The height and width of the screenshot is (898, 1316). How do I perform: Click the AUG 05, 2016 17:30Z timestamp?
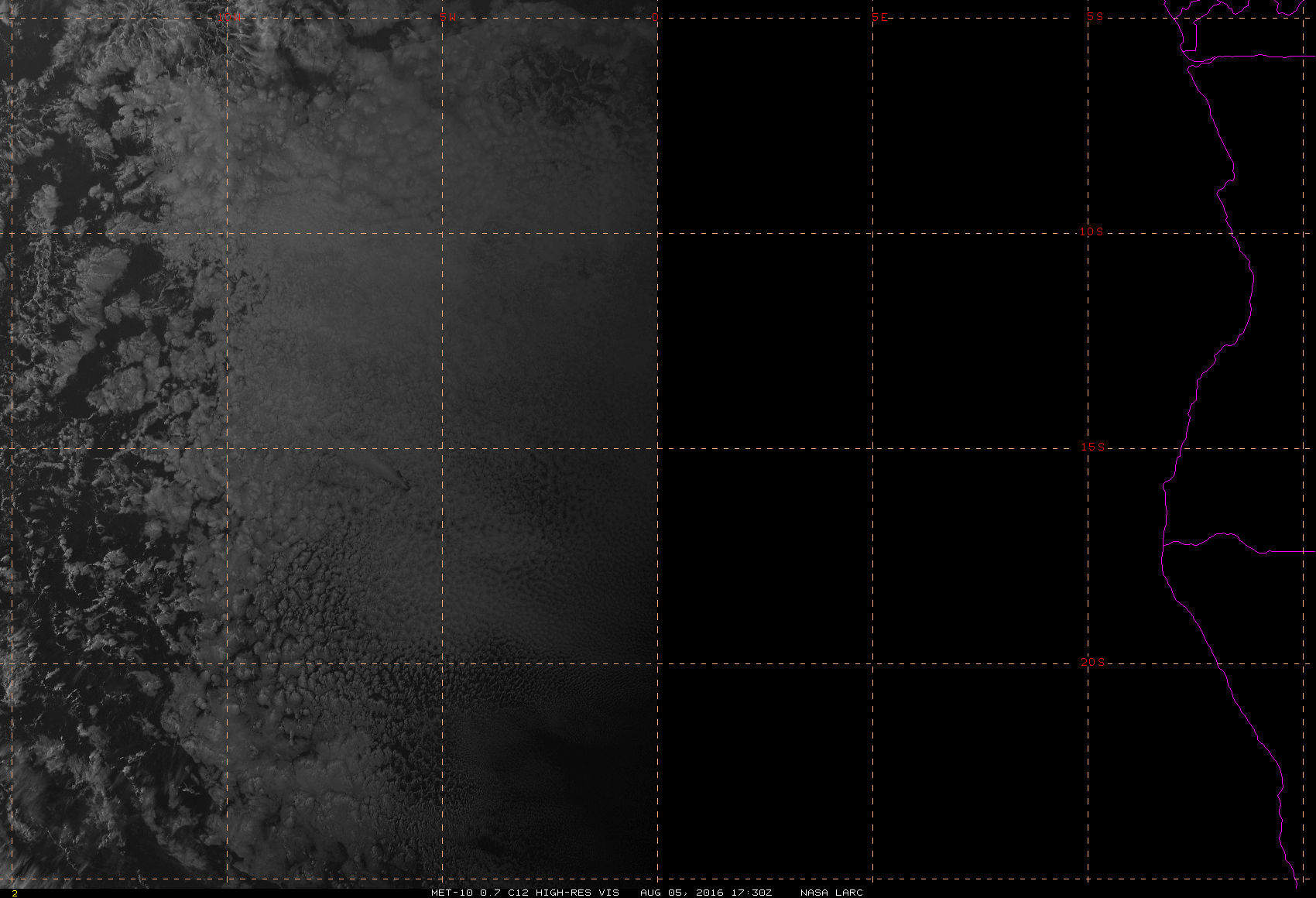tap(706, 893)
